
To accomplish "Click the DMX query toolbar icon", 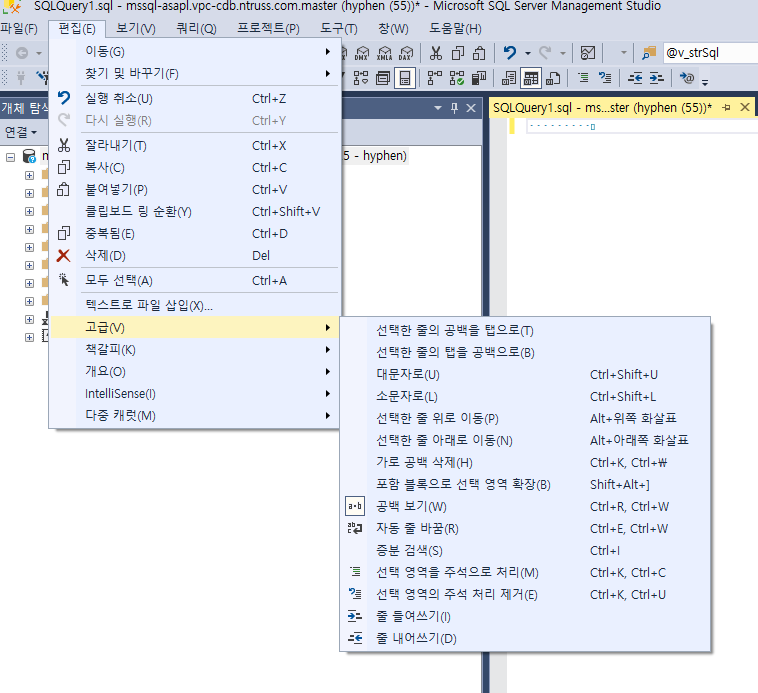I will click(362, 53).
